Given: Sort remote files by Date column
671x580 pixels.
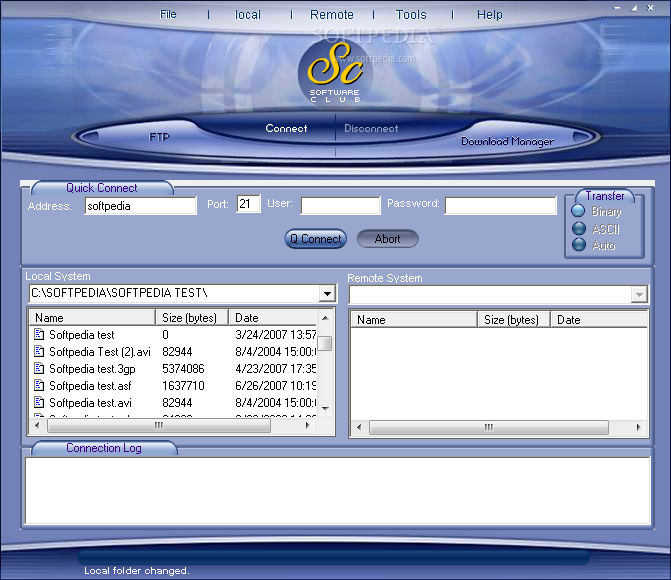Looking at the screenshot, I should coord(599,320).
